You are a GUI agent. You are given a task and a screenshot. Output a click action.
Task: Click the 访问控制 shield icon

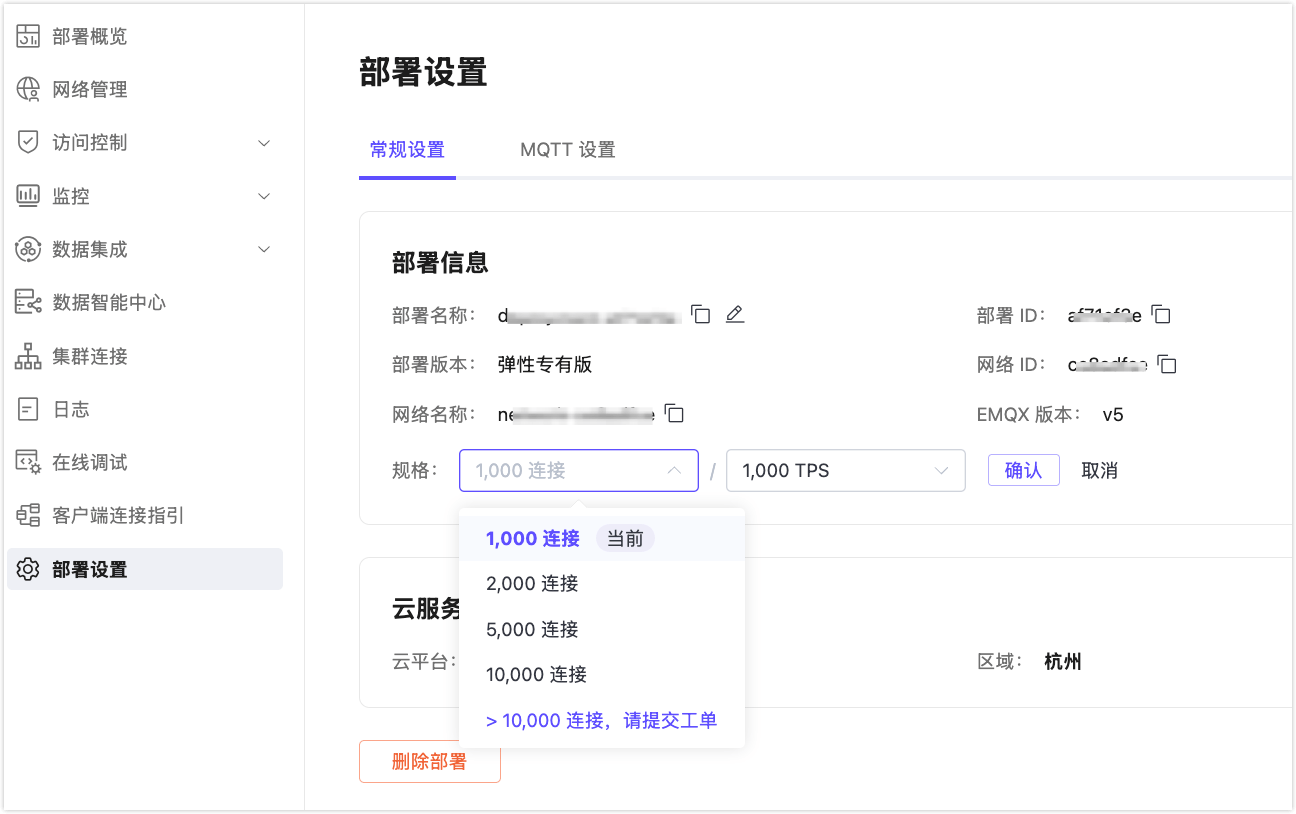click(x=28, y=143)
